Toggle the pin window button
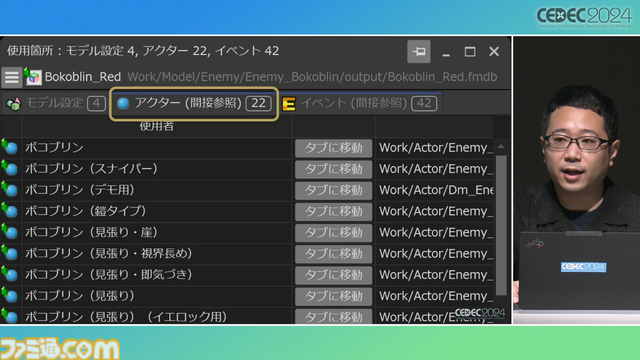Viewport: 640px width, 360px height. click(419, 52)
